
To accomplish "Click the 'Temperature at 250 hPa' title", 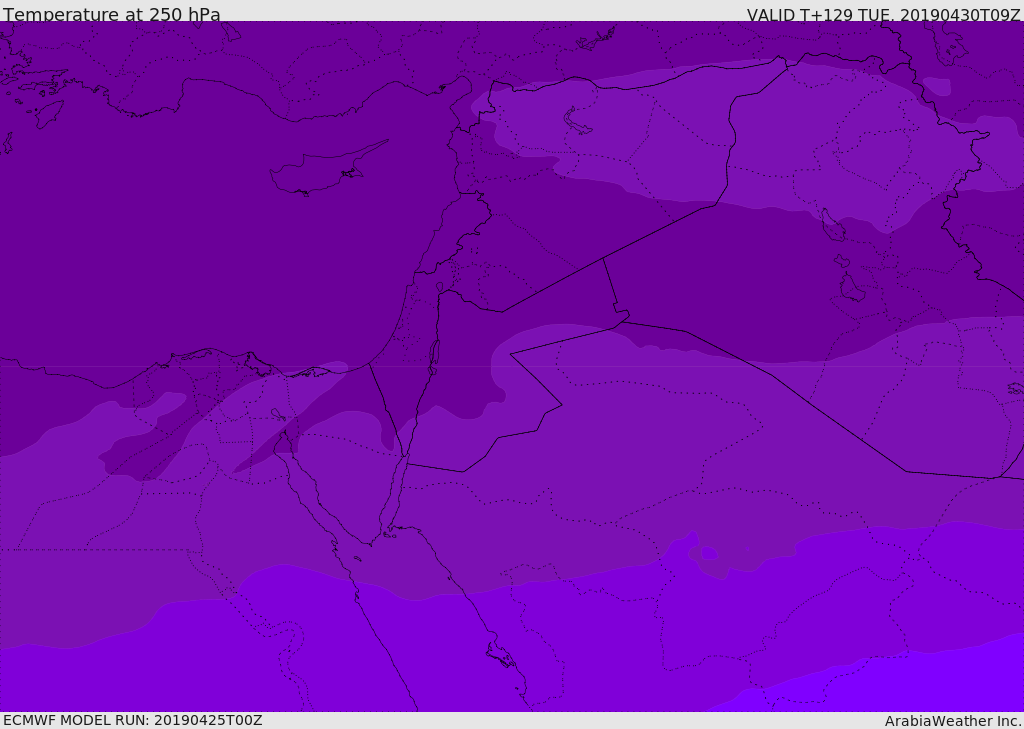I will (112, 14).
